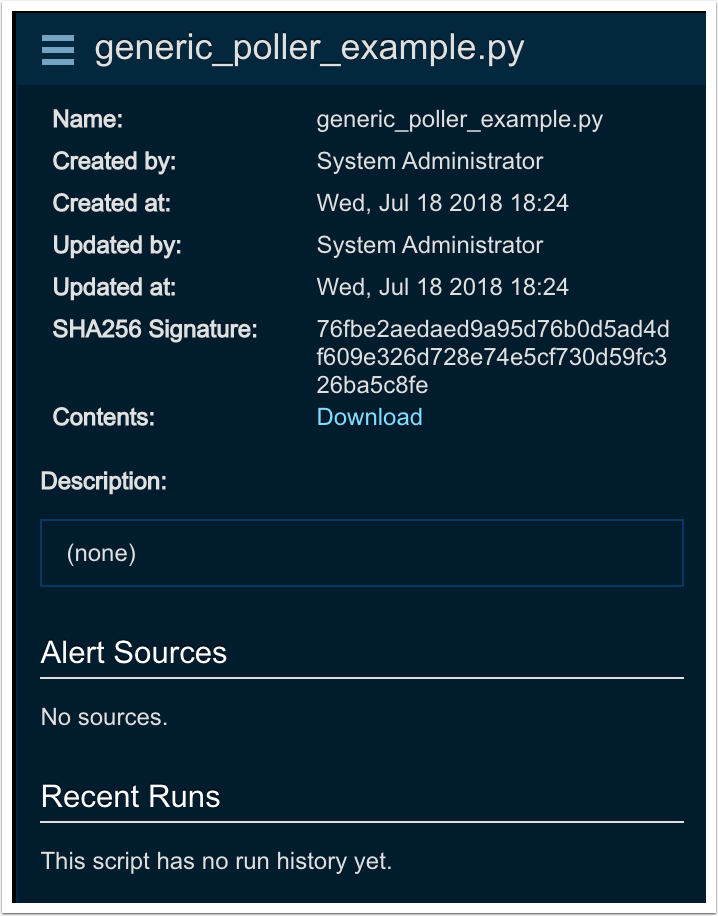
Task: Click the 'No sources.' text
Action: 104,717
